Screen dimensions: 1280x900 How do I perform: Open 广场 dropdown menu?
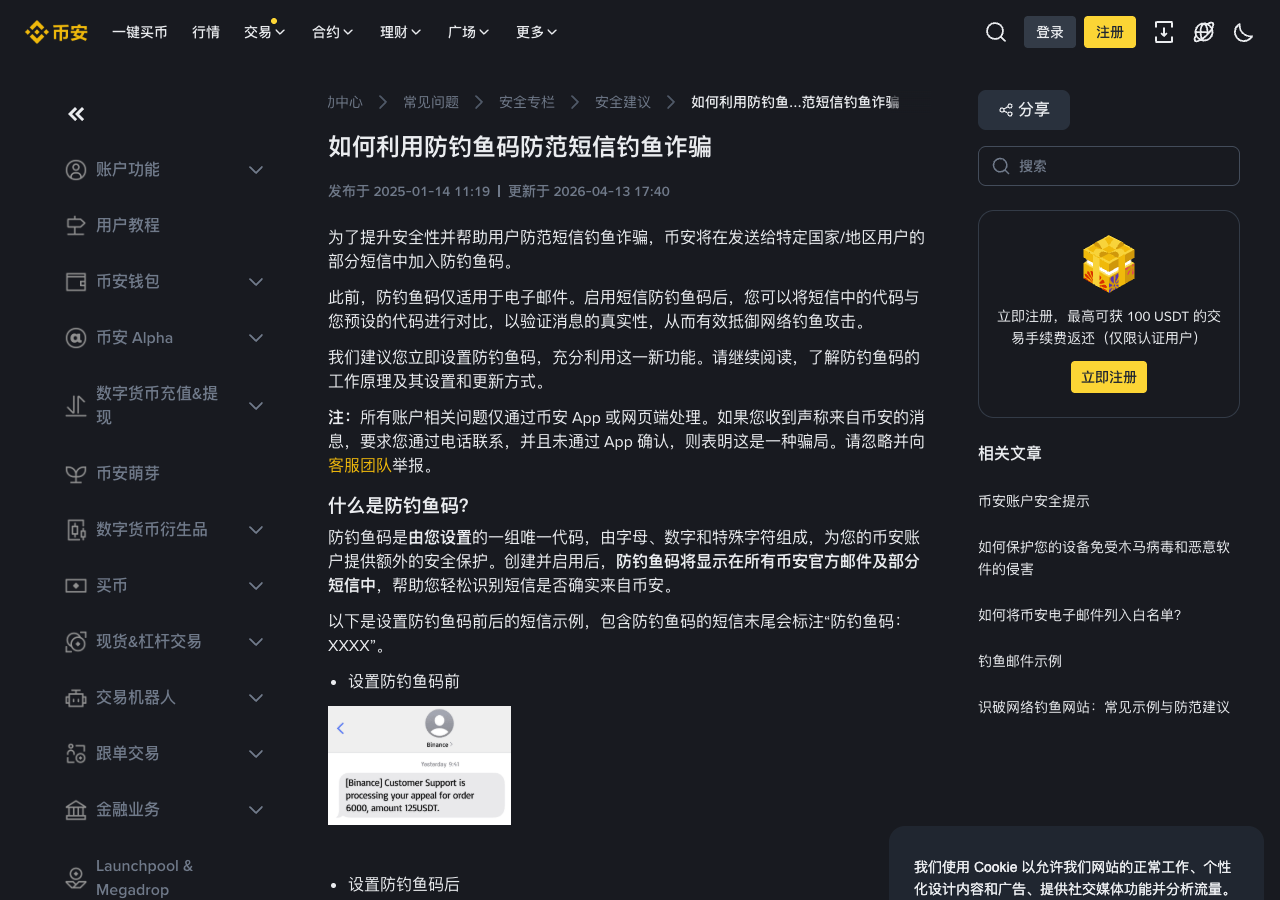click(469, 32)
